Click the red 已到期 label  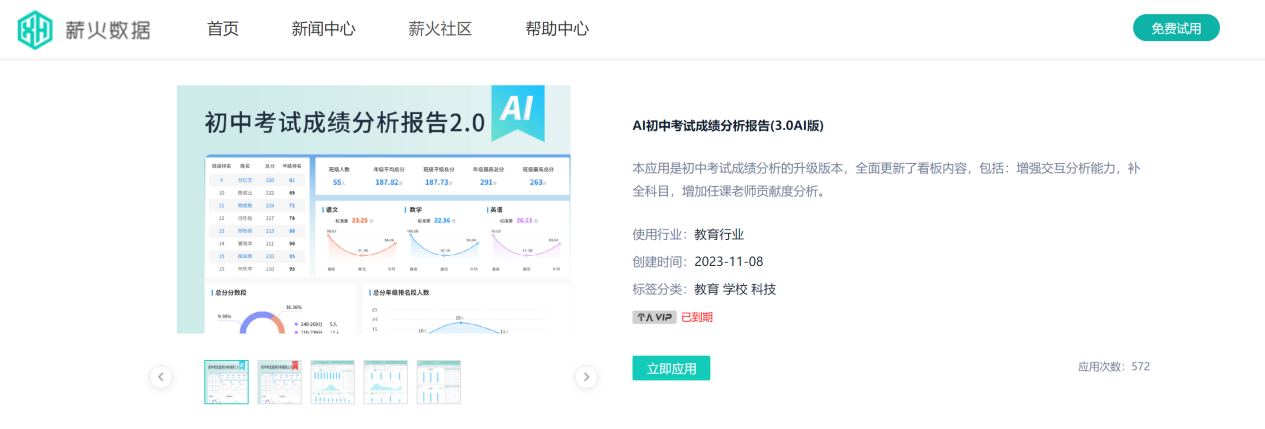click(x=697, y=317)
